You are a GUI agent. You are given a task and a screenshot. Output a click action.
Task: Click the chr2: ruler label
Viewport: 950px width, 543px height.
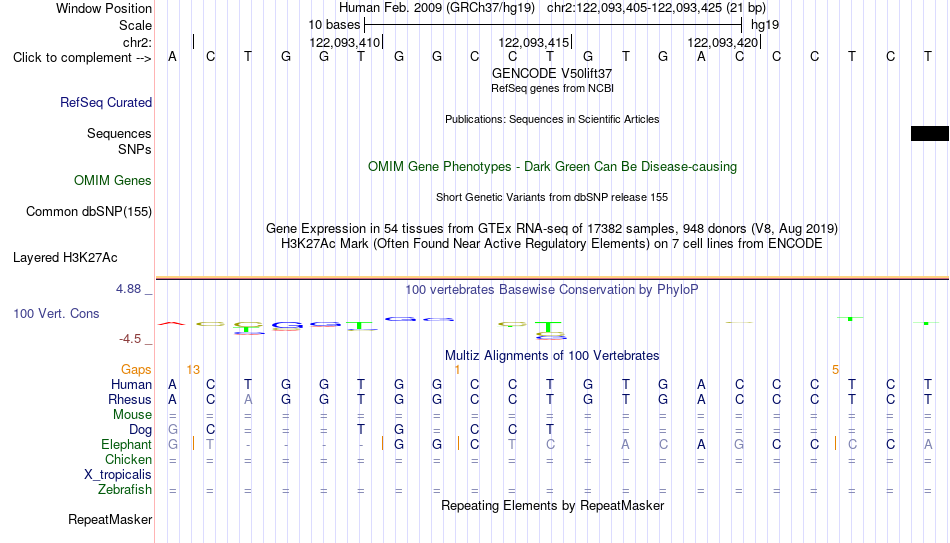(x=138, y=42)
